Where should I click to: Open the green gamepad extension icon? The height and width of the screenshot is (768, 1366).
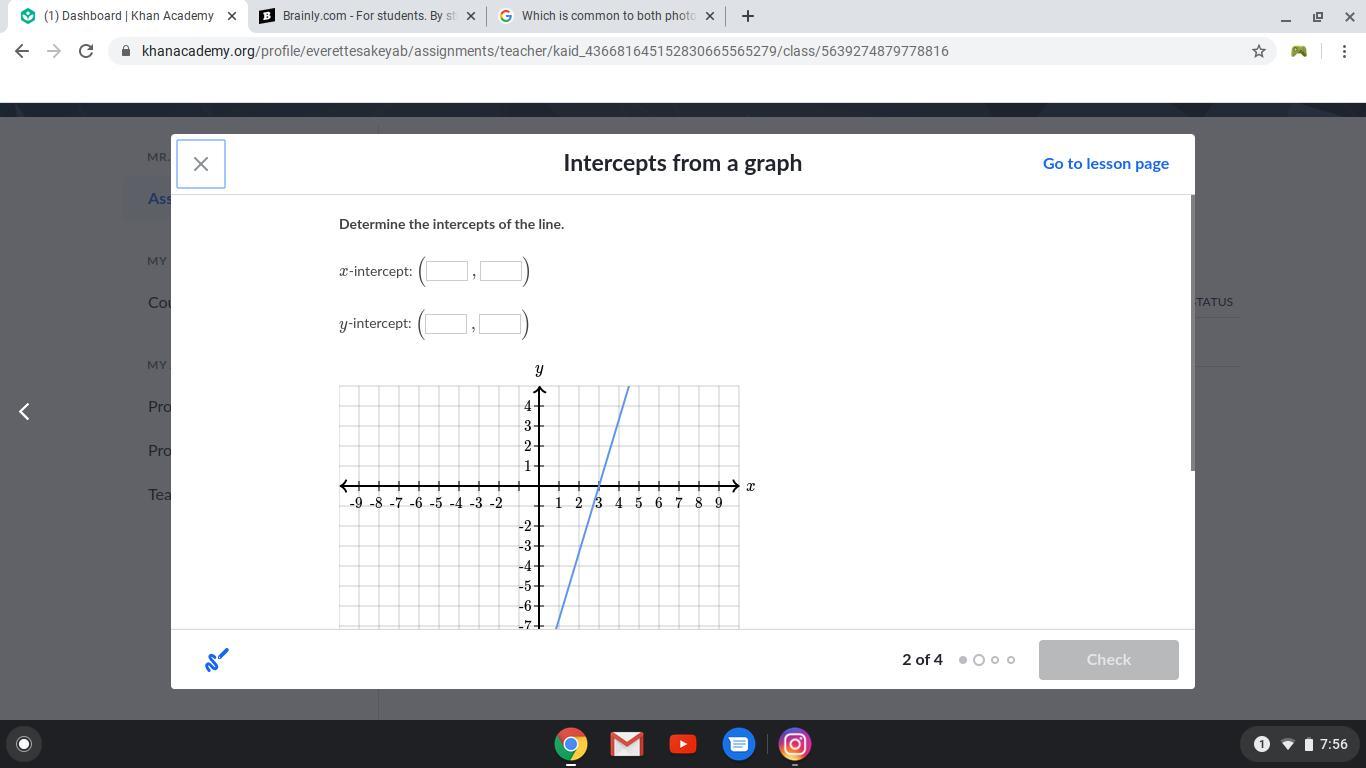[1299, 51]
